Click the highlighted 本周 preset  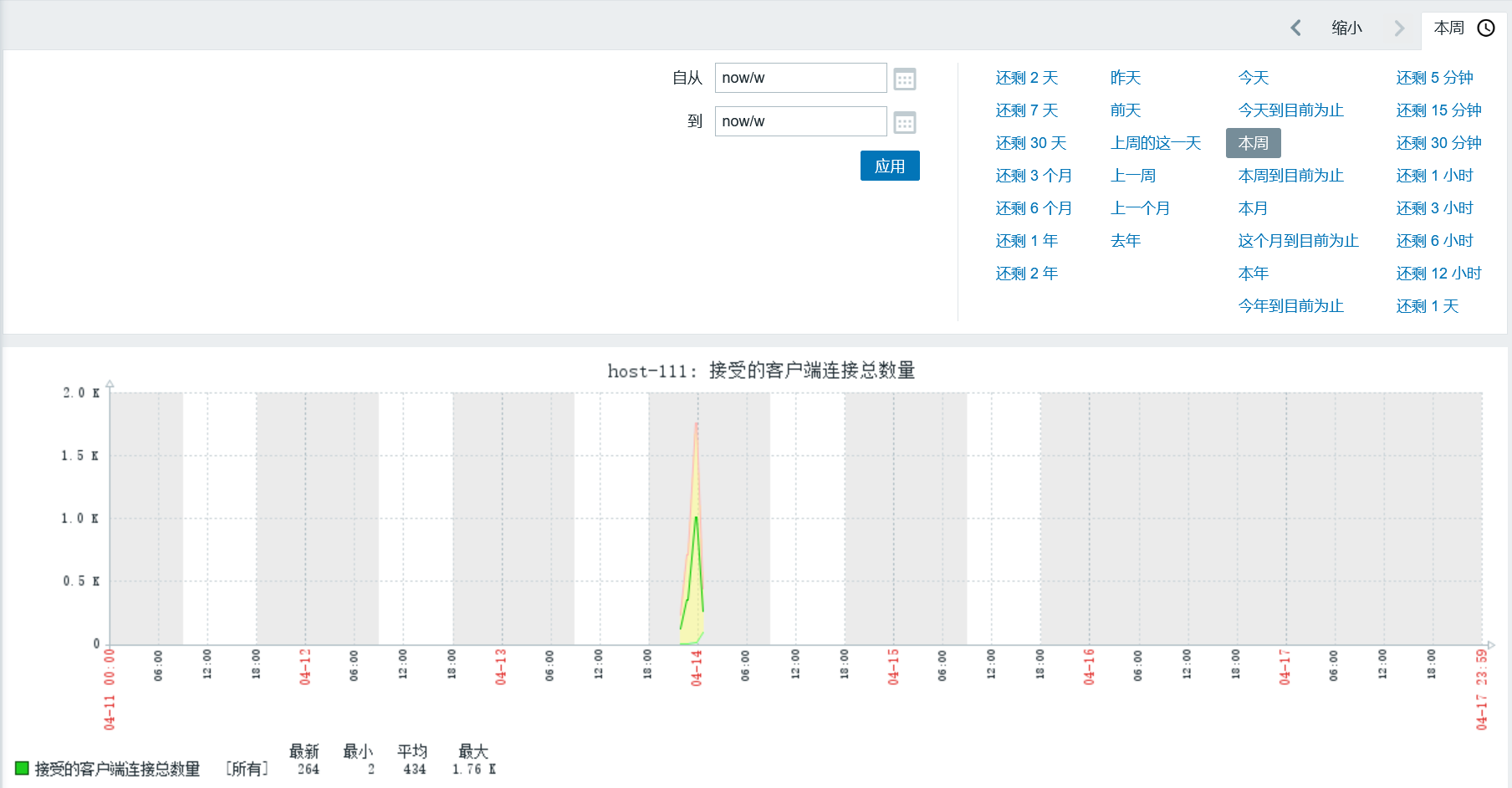[1254, 143]
